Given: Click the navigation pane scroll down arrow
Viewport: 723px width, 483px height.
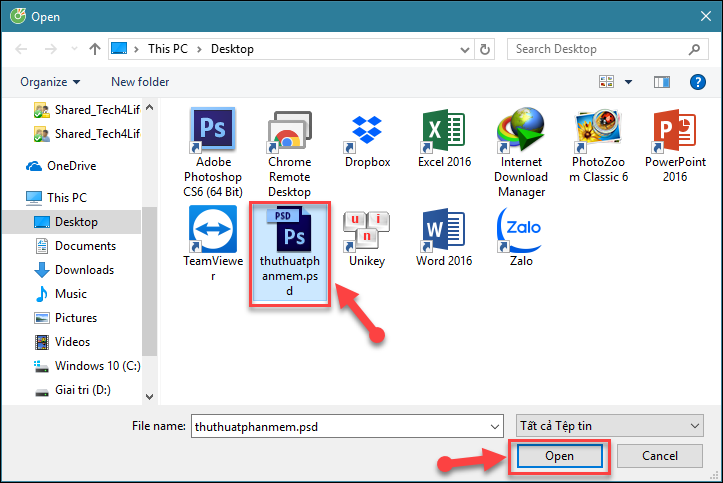Looking at the screenshot, I should click(x=149, y=396).
